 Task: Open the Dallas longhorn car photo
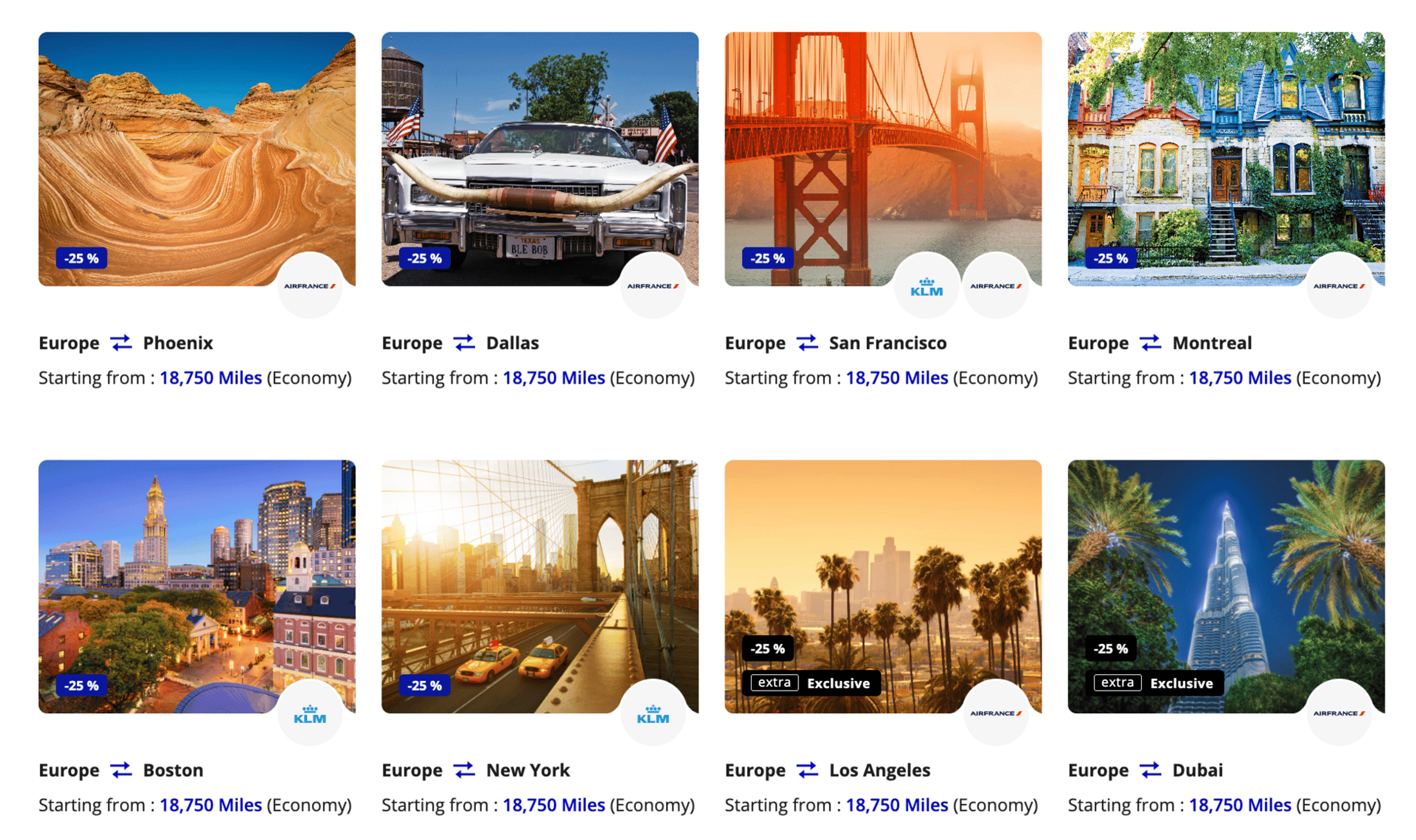[541, 159]
